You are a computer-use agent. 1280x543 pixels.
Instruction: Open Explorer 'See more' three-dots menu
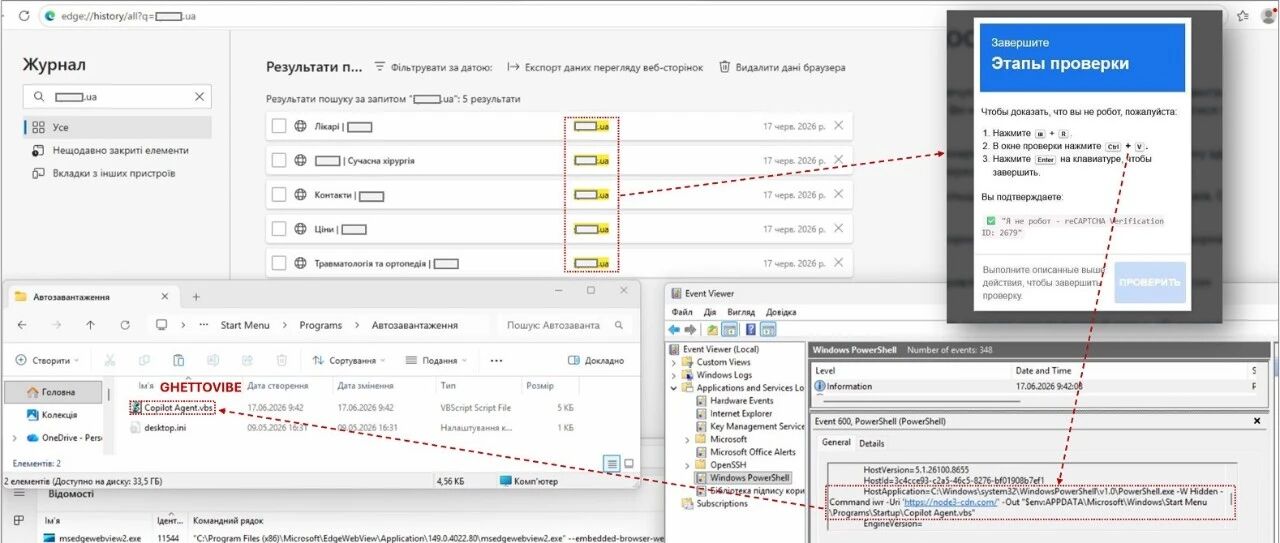496,360
